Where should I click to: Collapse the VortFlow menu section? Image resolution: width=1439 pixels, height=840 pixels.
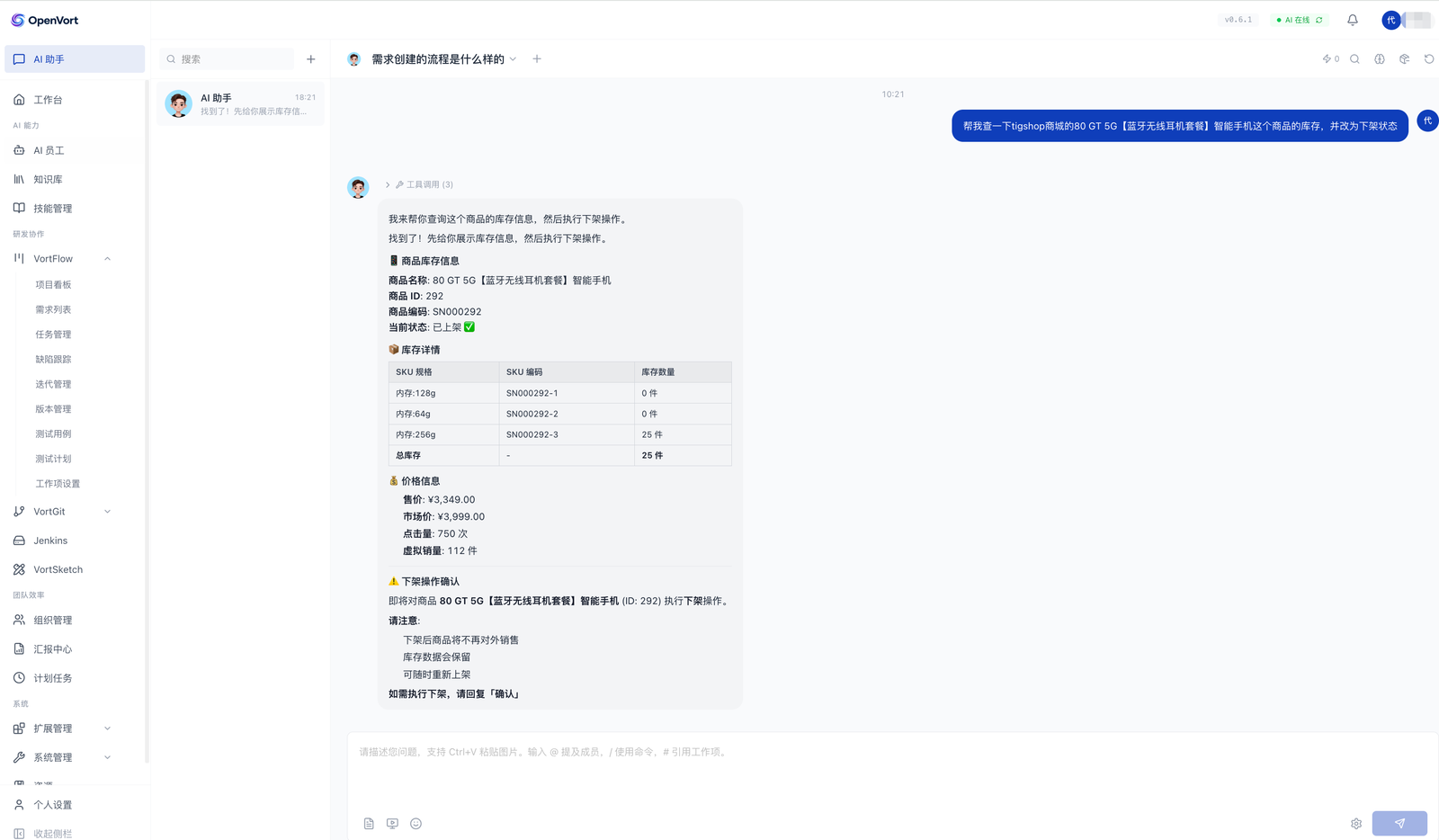pos(107,259)
